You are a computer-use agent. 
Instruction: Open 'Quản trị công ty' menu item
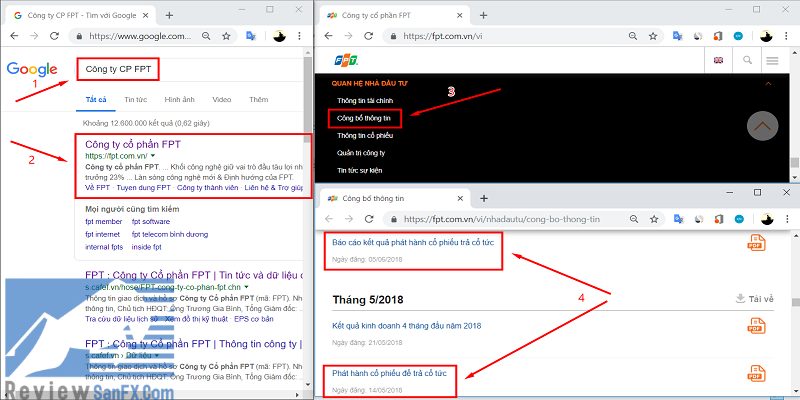pyautogui.click(x=361, y=153)
